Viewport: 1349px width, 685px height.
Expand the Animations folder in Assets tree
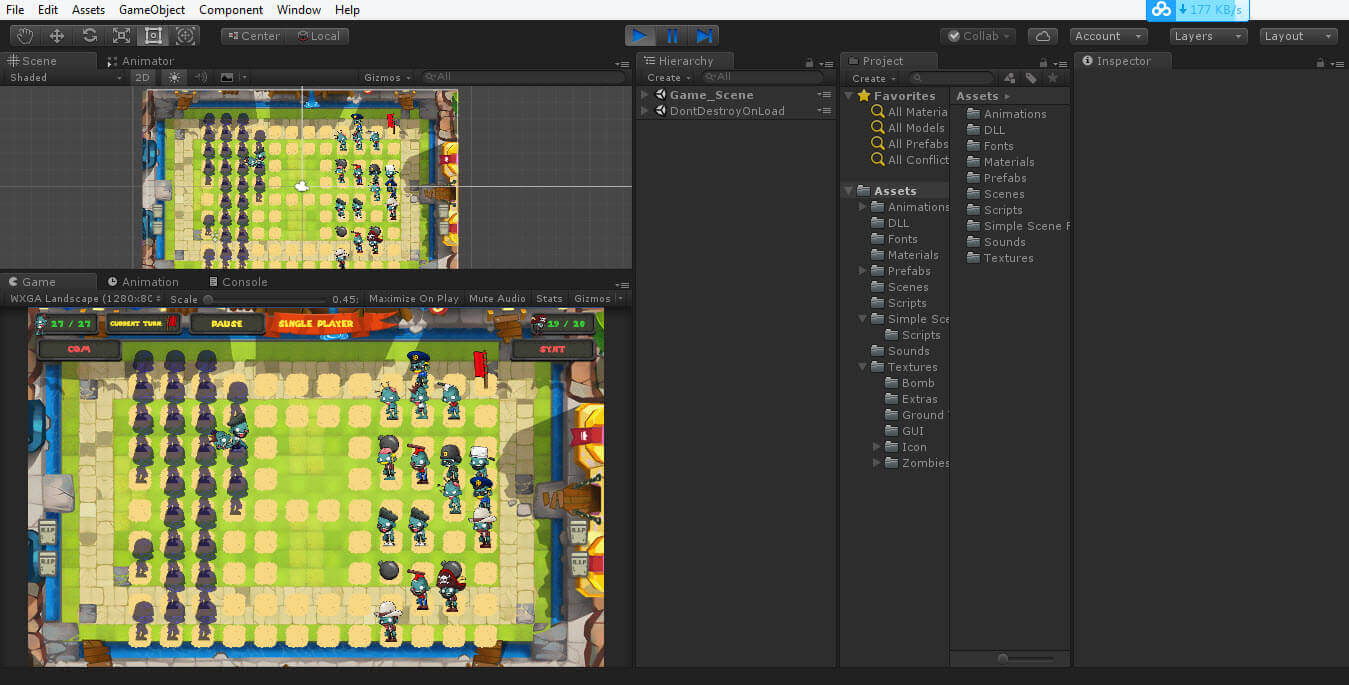click(863, 207)
